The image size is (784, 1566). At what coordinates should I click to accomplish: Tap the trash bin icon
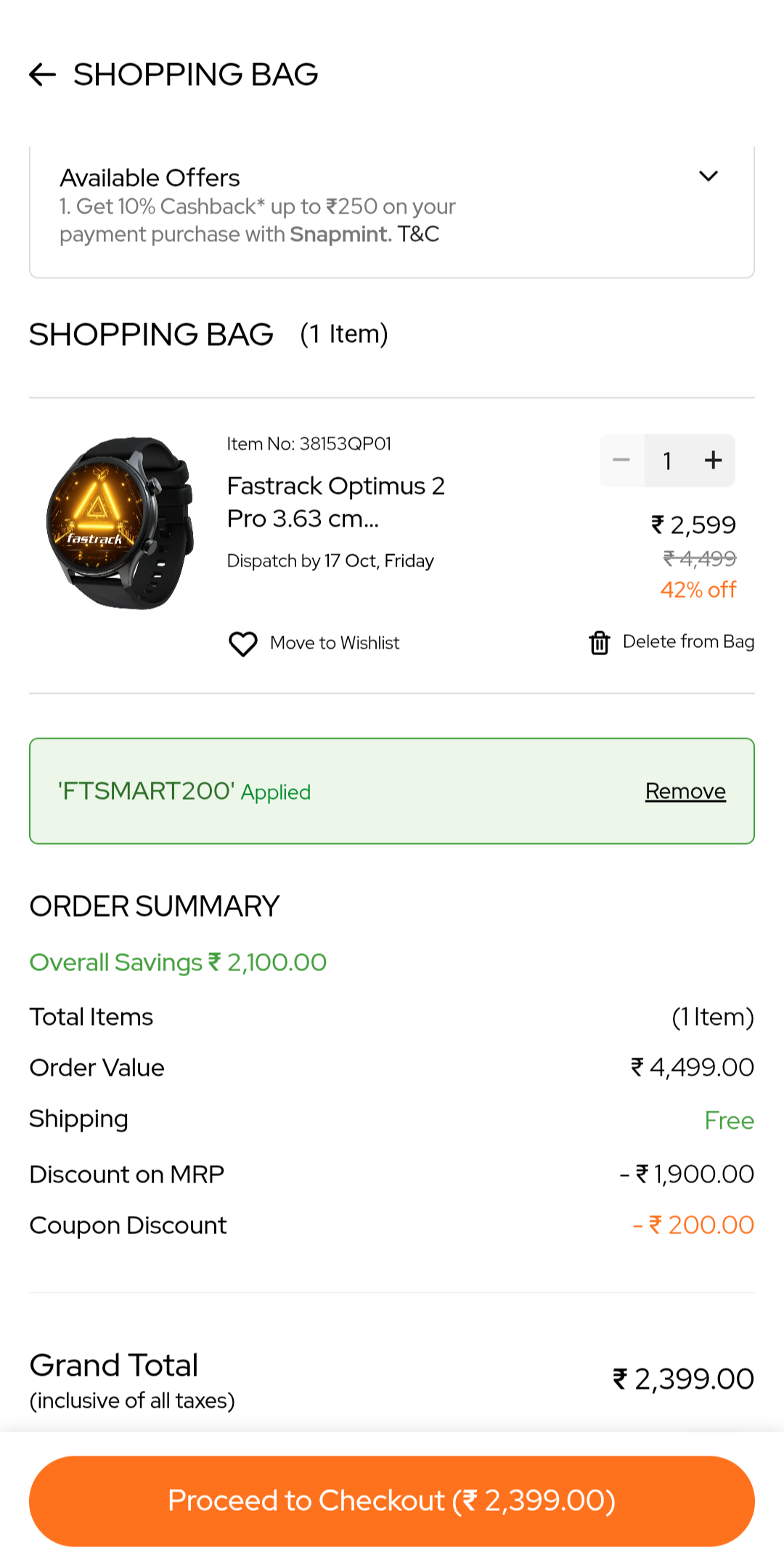pos(600,643)
